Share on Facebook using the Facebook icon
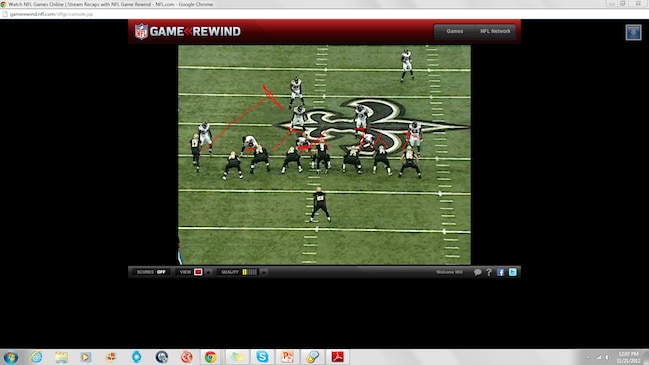This screenshot has height=365, width=649. point(500,272)
